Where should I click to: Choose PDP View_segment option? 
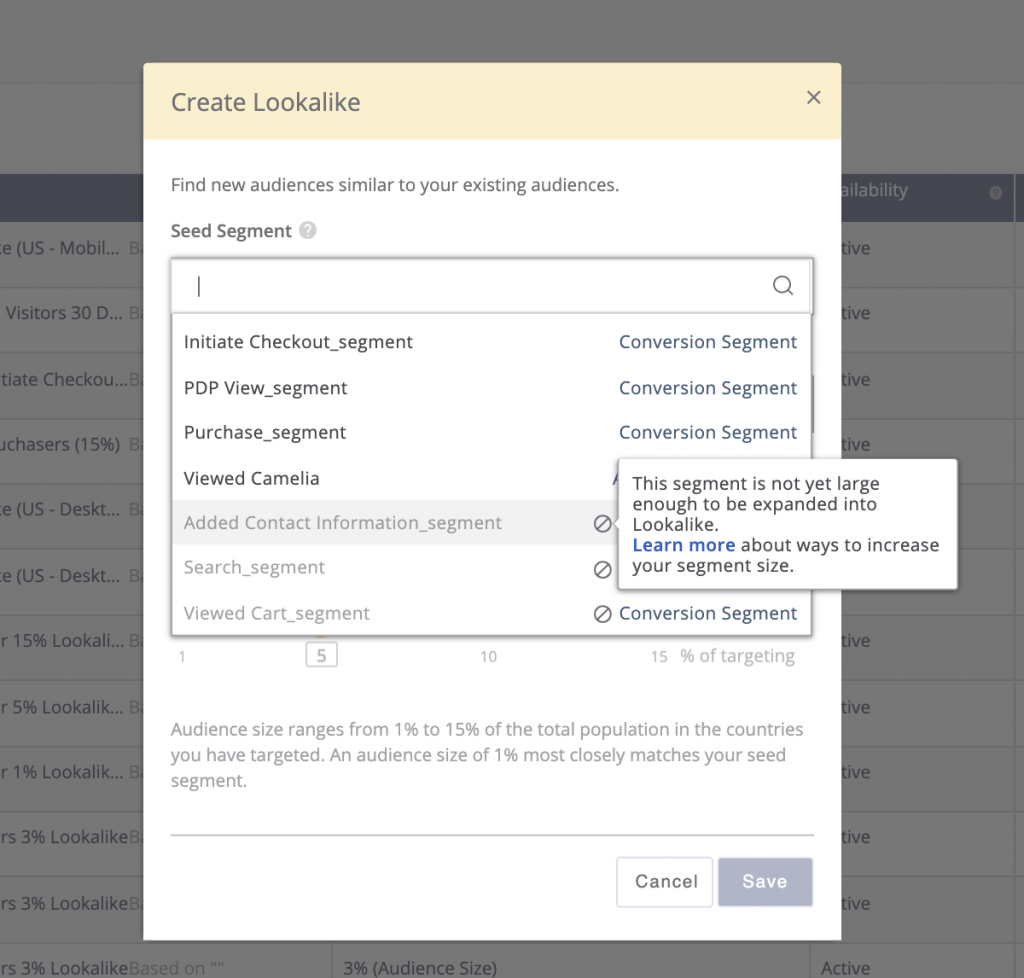click(266, 388)
